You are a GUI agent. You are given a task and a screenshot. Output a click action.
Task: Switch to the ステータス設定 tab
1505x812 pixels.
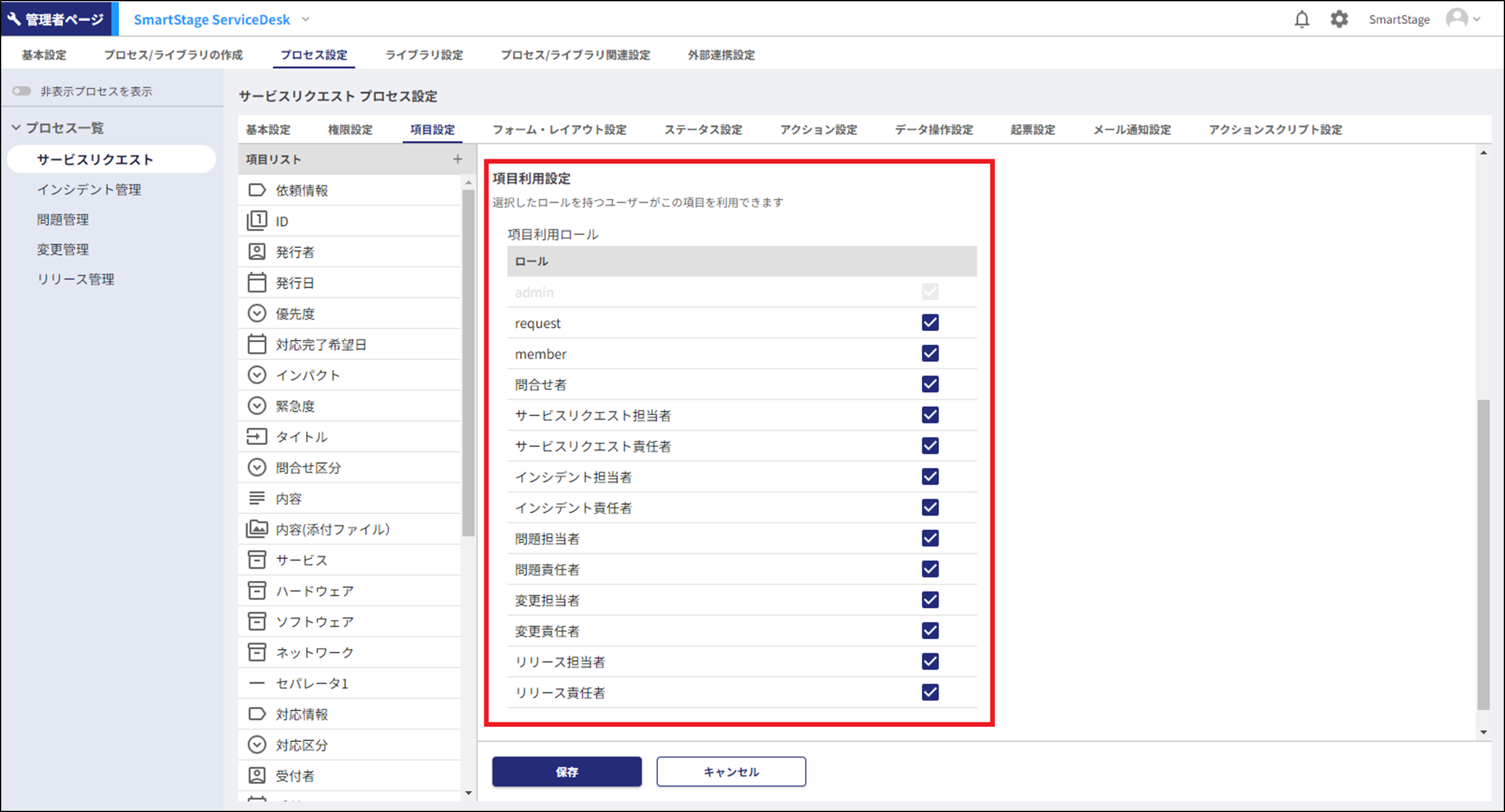tap(703, 130)
